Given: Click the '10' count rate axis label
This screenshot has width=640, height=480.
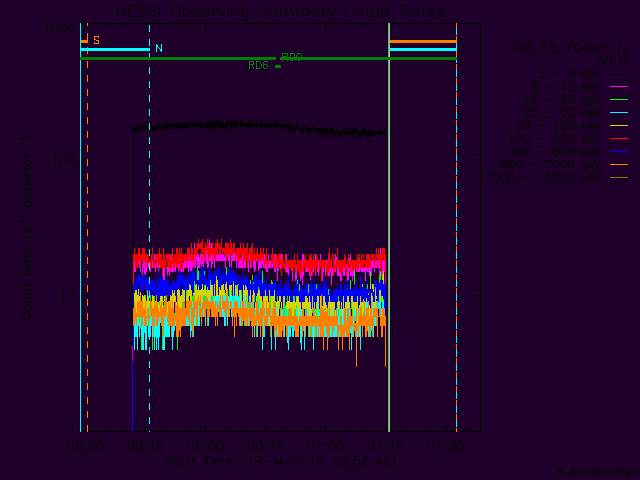Looking at the screenshot, I should click(68, 296).
